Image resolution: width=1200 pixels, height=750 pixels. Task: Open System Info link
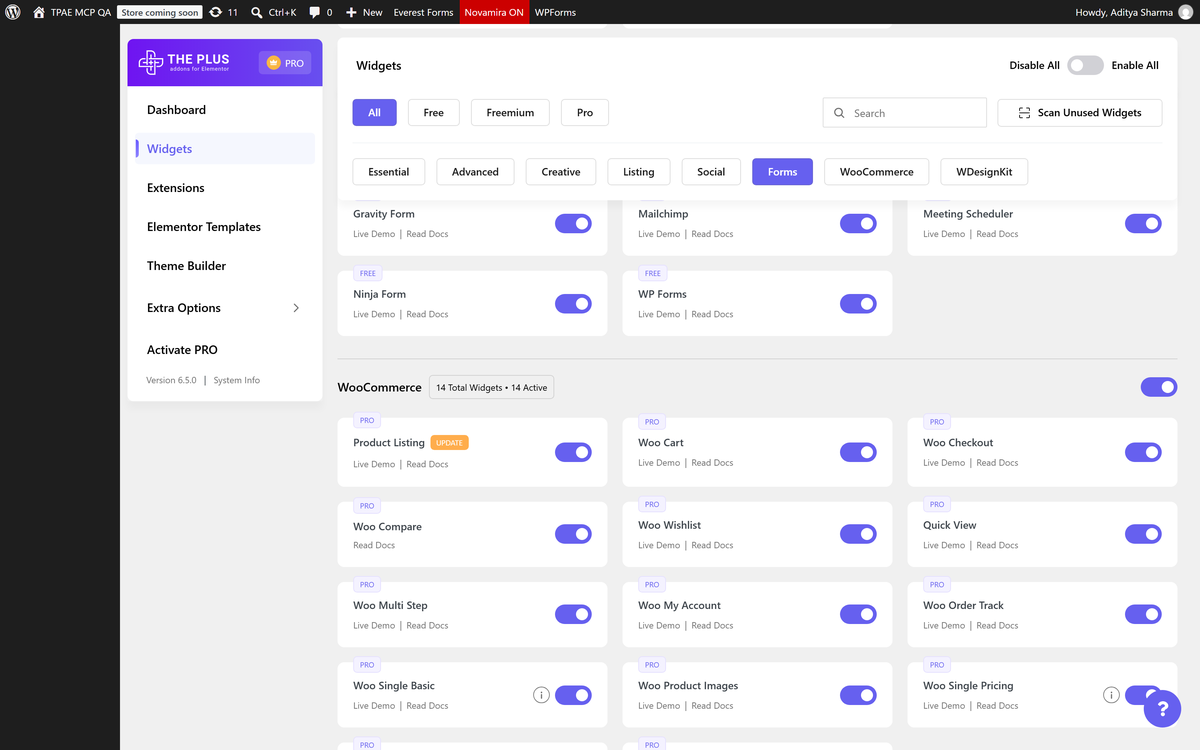point(237,381)
